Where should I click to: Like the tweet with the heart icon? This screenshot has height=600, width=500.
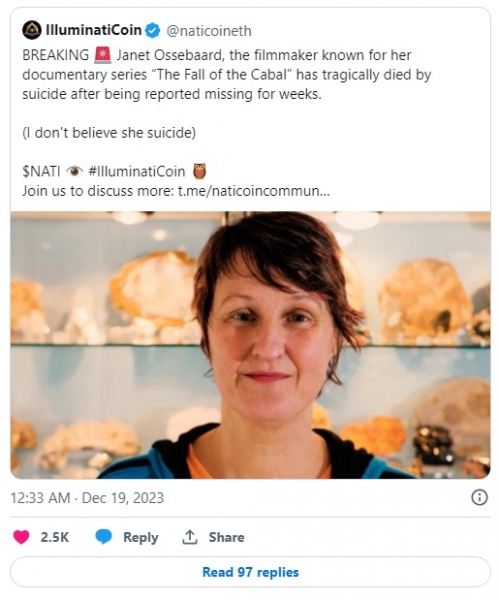(x=21, y=537)
